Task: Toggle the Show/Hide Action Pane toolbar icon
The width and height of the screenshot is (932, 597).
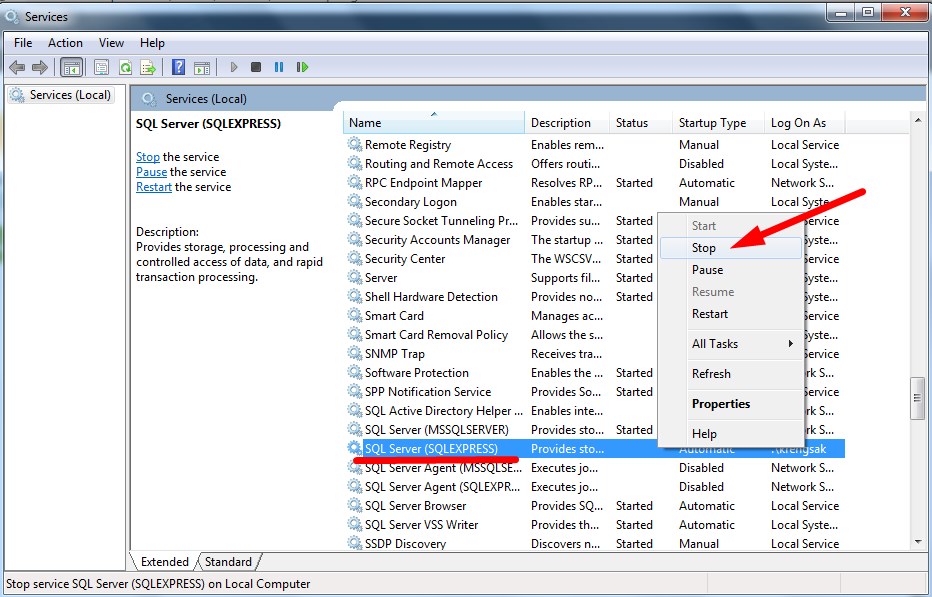Action: coord(202,67)
